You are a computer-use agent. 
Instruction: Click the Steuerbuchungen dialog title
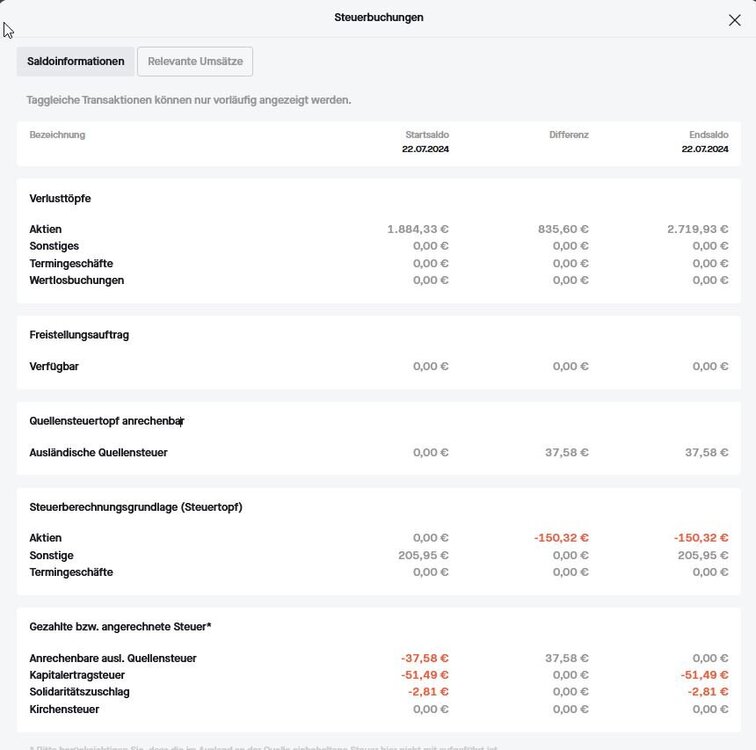click(378, 17)
